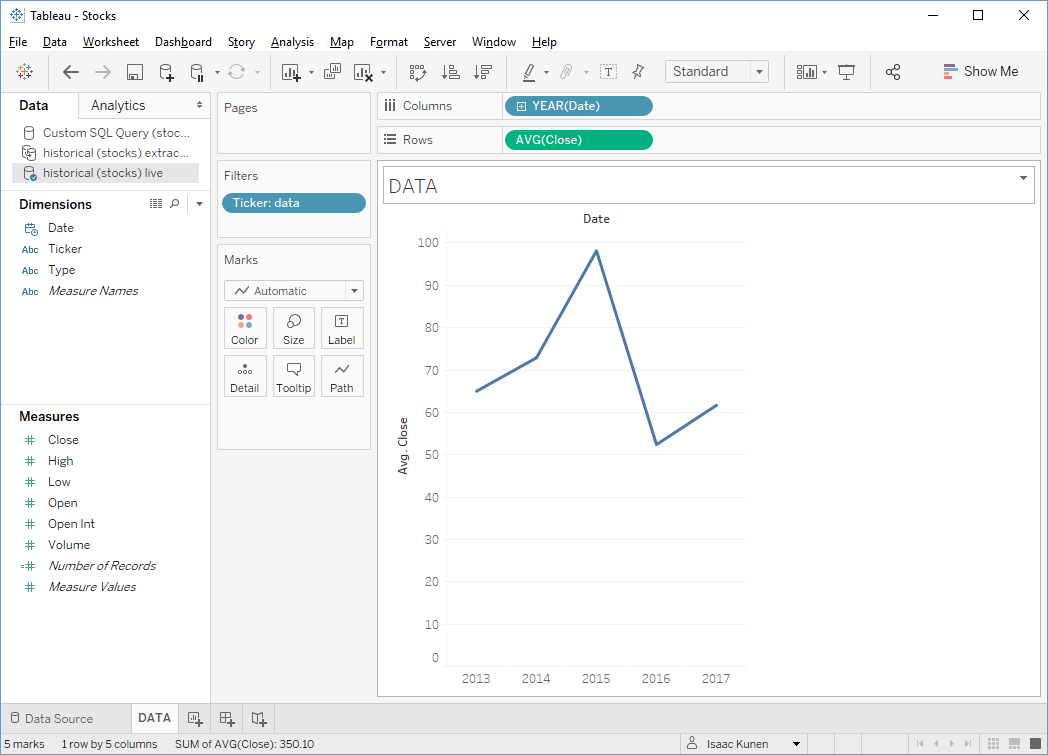Open the Standard fit dropdown

coord(716,71)
